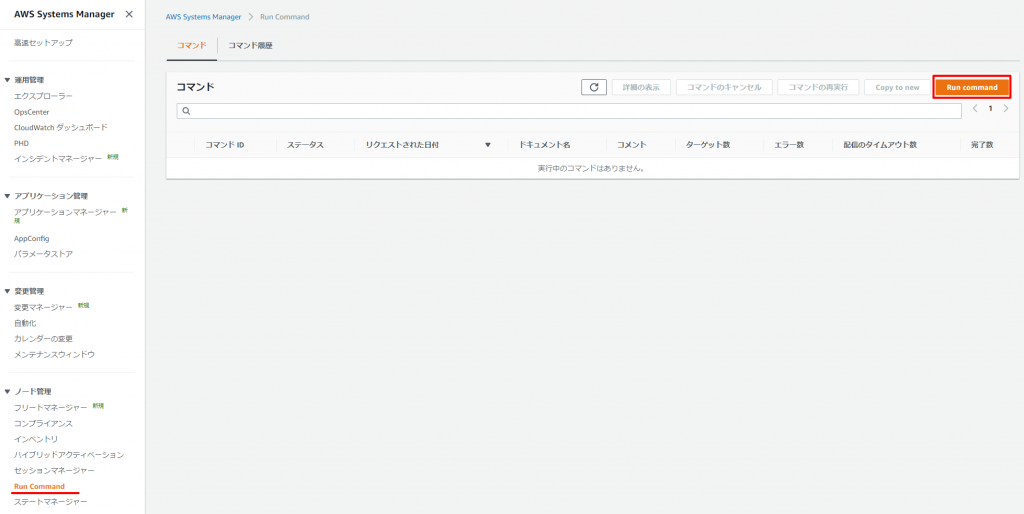Viewport: 1024px width, 514px height.
Task: Click the コマンドのキャンセル button
Action: pos(724,87)
